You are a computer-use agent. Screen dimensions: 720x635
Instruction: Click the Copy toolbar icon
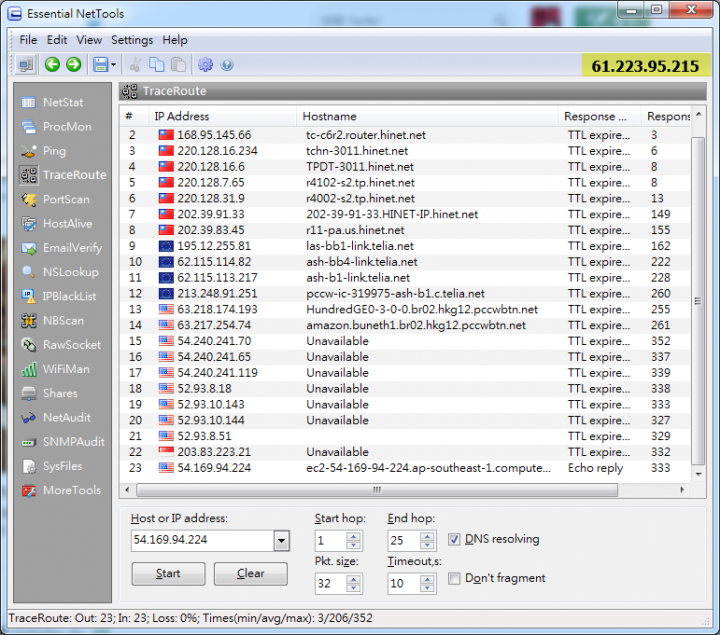pyautogui.click(x=157, y=65)
